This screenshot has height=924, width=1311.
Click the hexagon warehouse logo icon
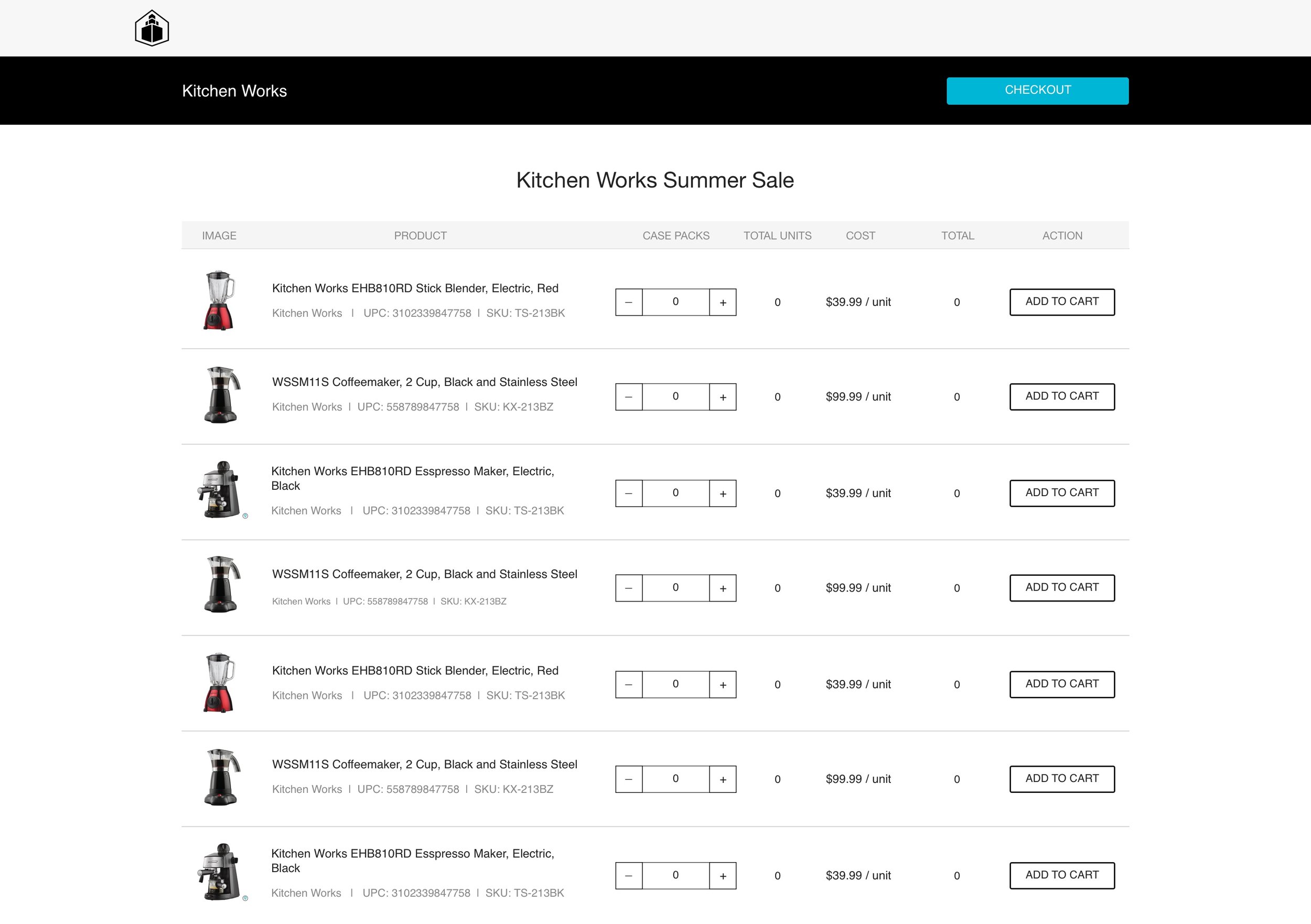[152, 28]
